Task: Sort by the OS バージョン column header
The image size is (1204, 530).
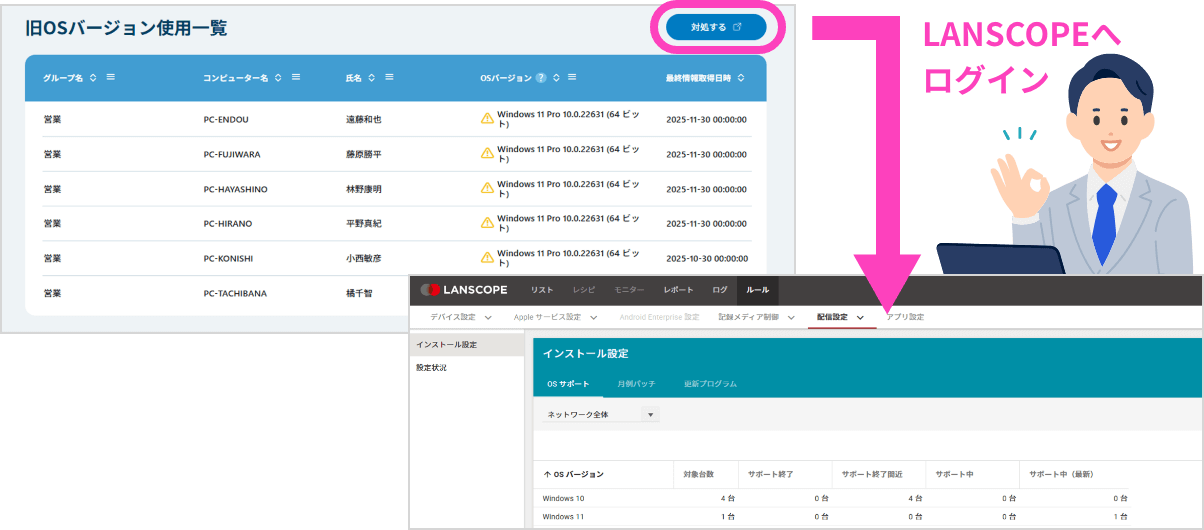Action: tap(574, 474)
